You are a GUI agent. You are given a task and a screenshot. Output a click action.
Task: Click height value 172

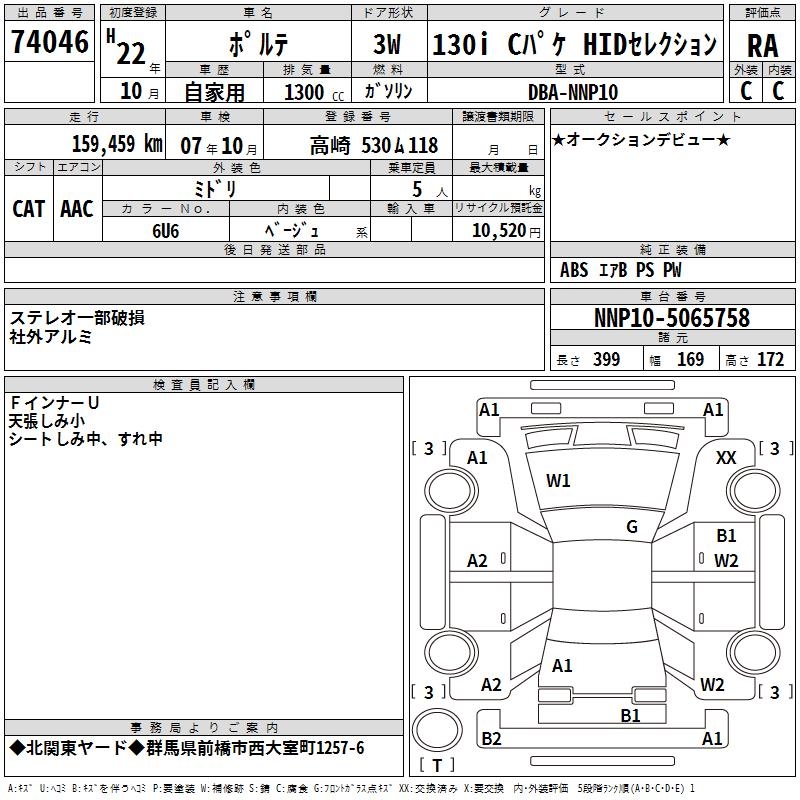(x=770, y=359)
